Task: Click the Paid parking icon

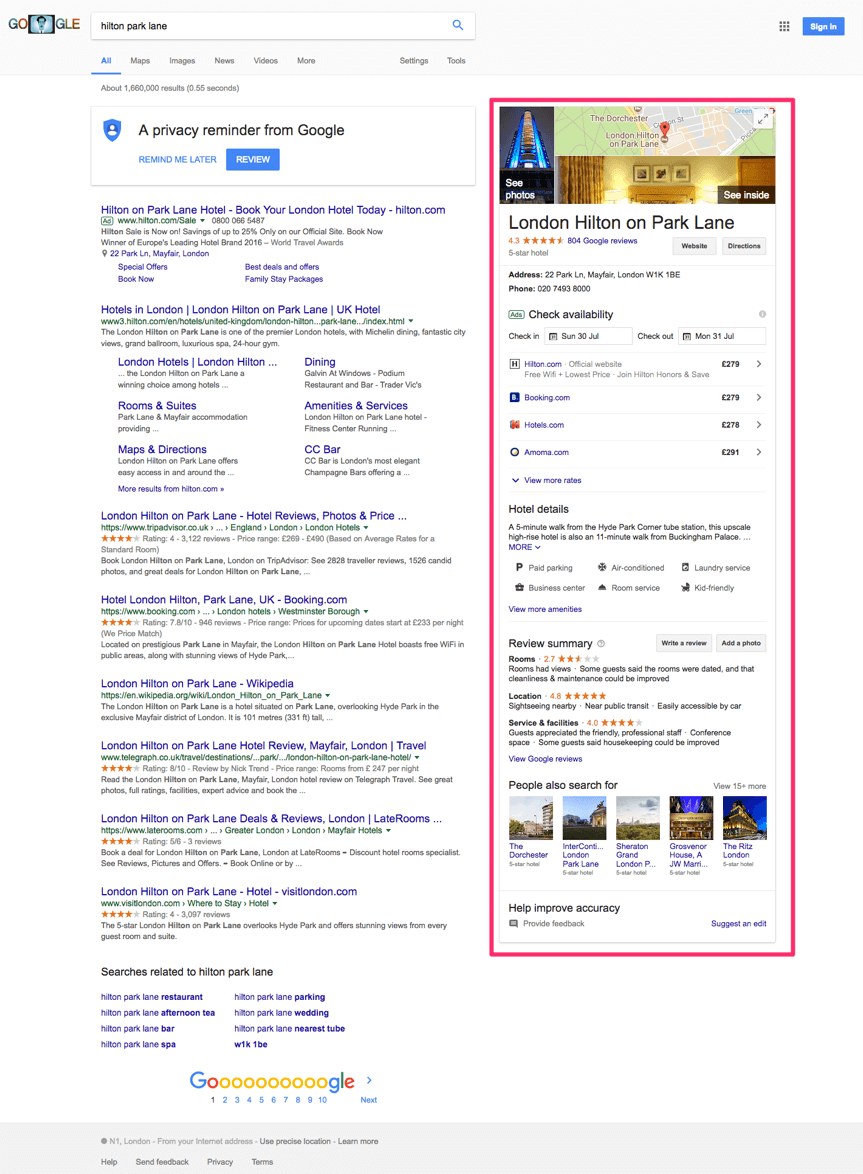Action: [519, 568]
